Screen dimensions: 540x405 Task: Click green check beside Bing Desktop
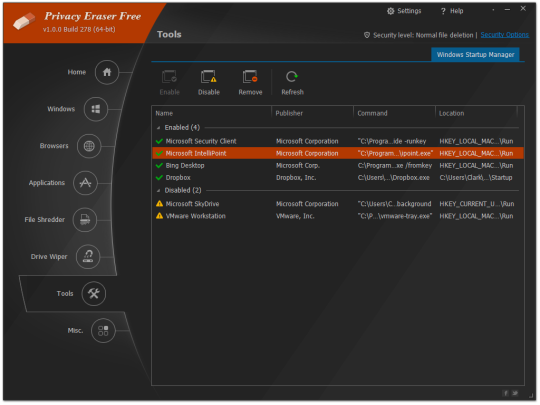point(159,166)
